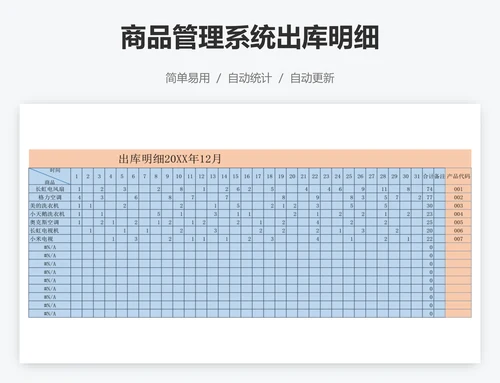The image size is (500, 383).
Task: Select the 备注 column header
Action: [440, 176]
